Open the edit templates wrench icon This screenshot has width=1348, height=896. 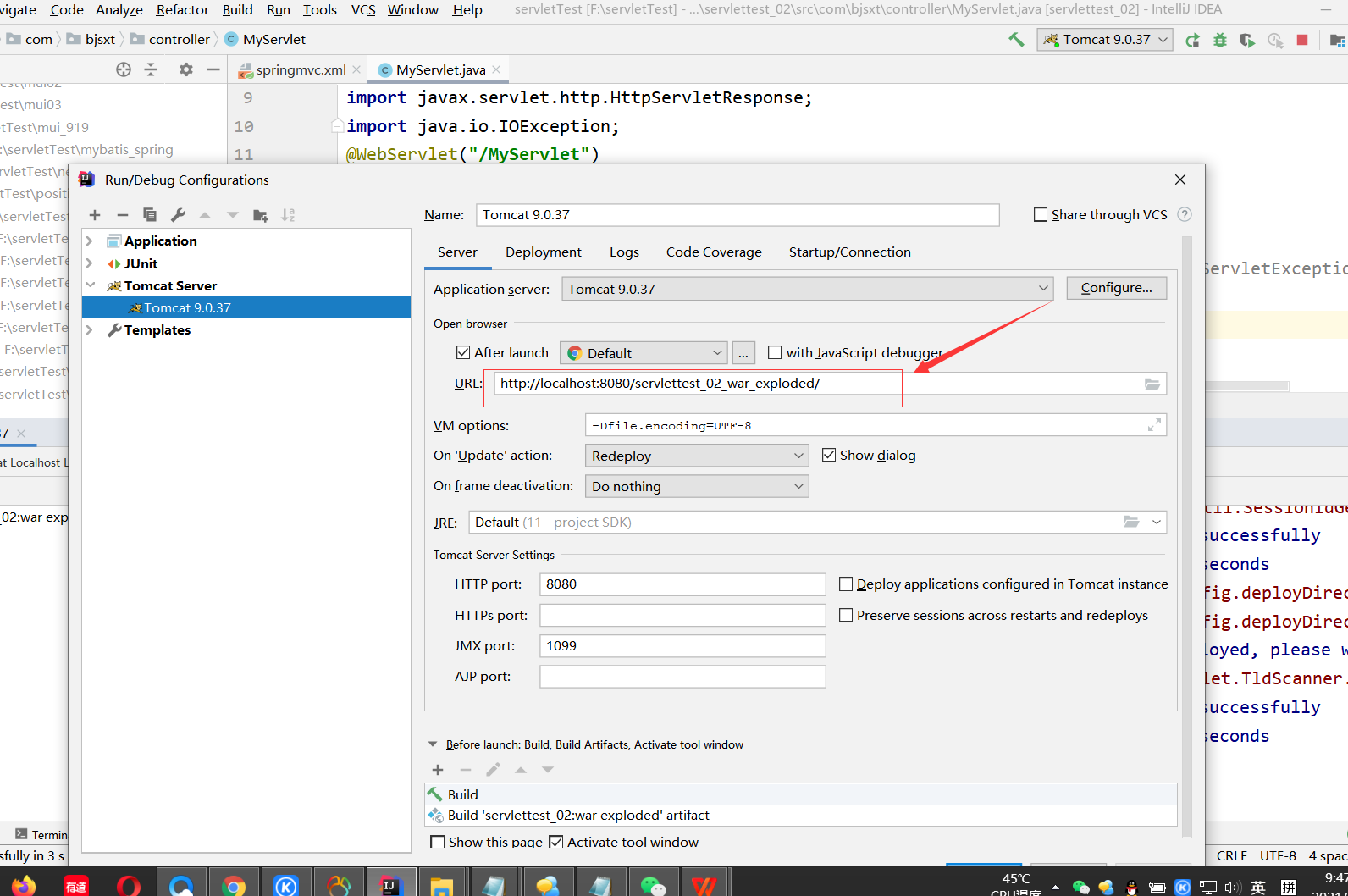tap(178, 215)
